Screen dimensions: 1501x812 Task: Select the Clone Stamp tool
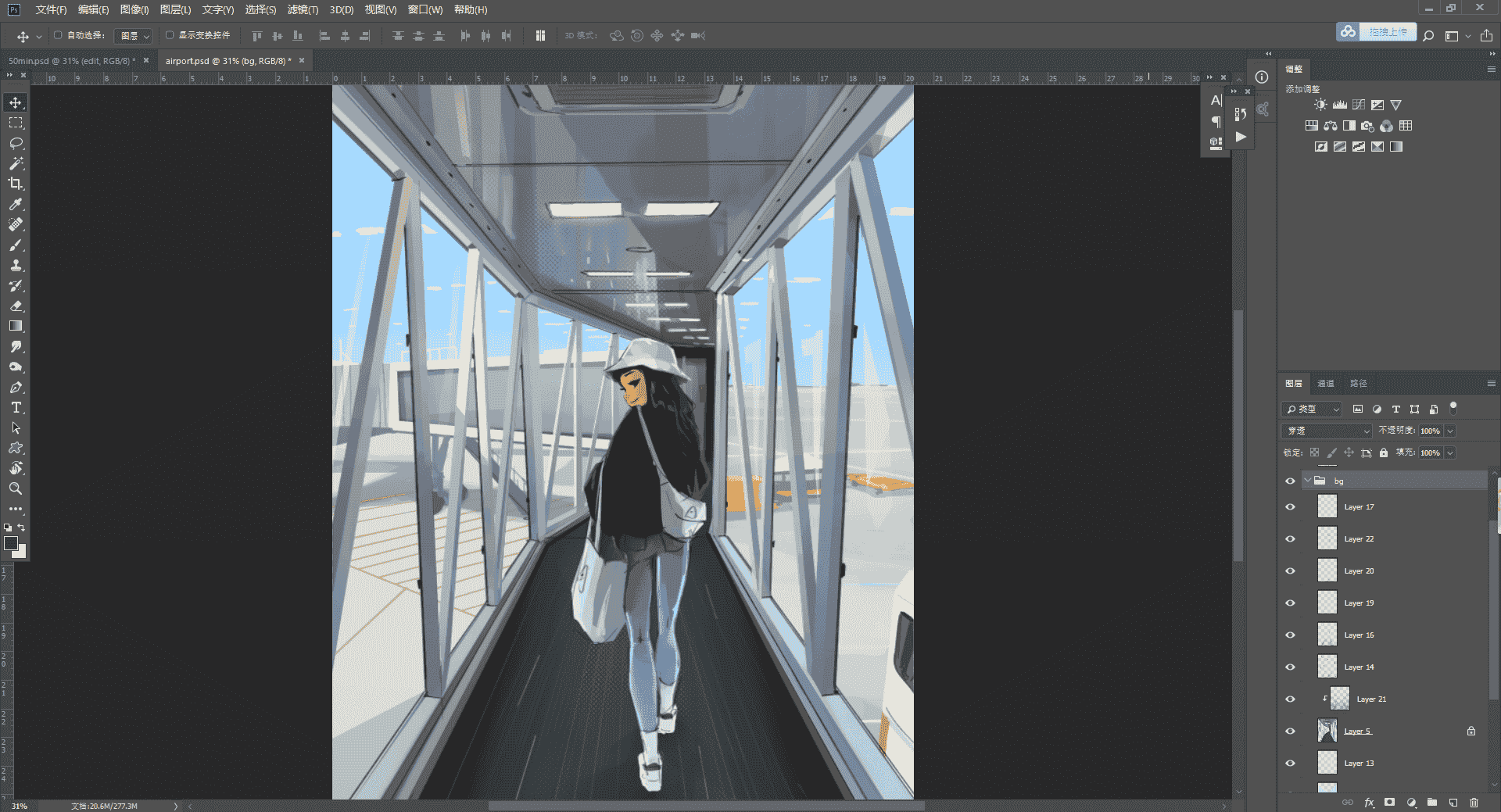16,265
